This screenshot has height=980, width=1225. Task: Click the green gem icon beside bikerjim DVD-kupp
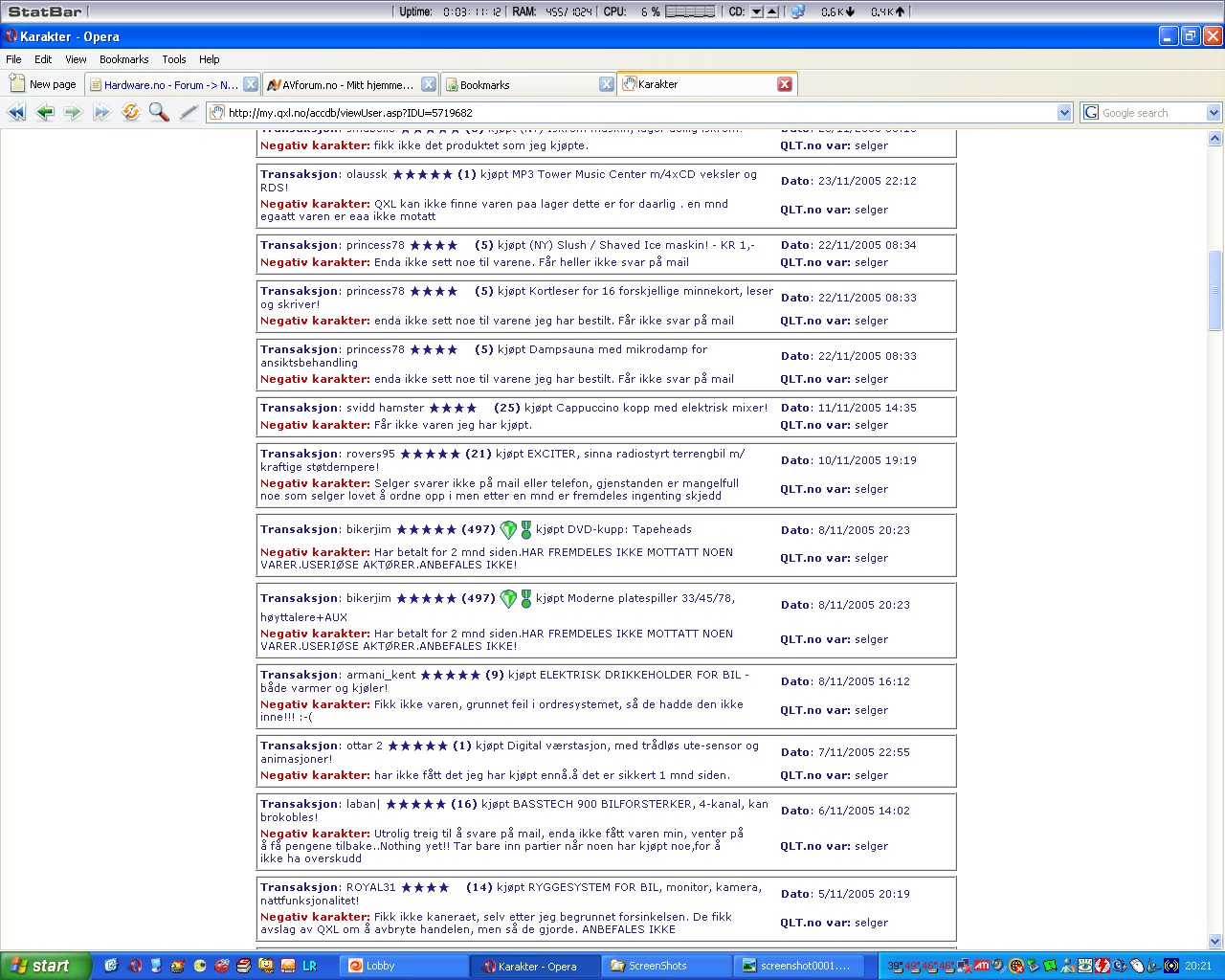(509, 530)
